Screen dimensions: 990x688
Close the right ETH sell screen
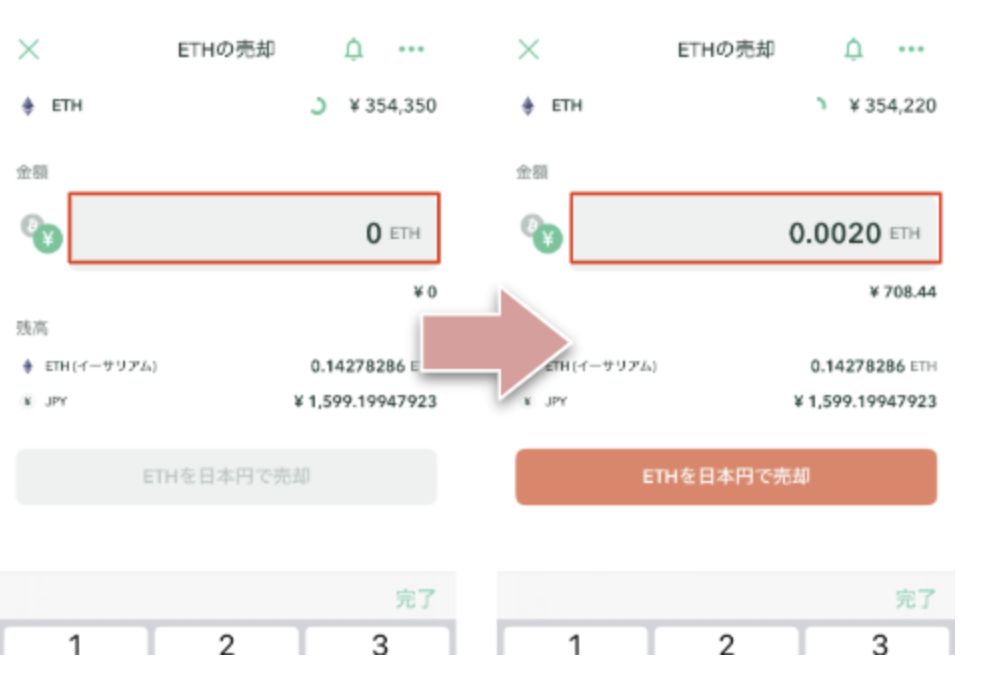click(x=529, y=50)
